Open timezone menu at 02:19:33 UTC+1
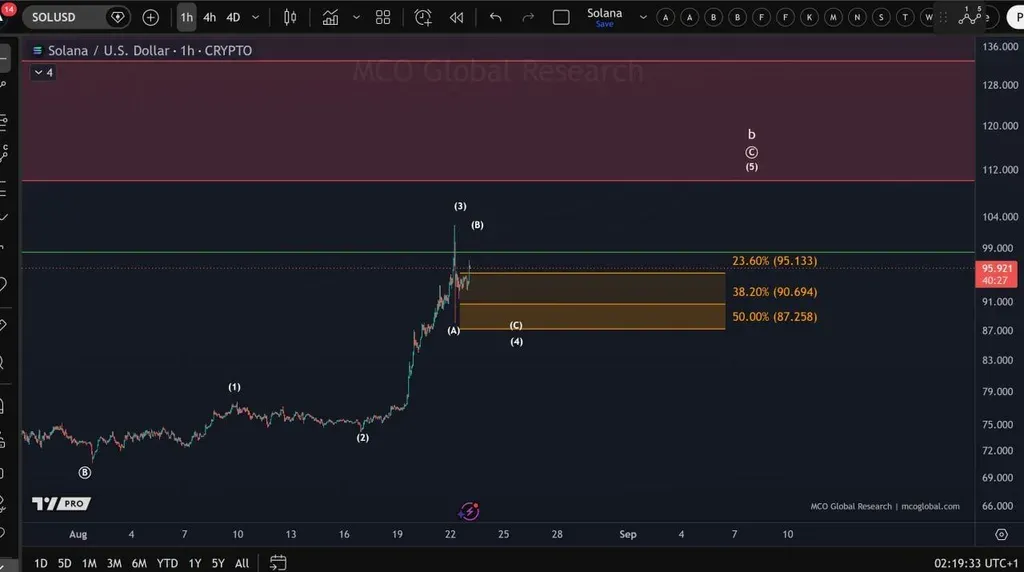The image size is (1024, 572). [976, 563]
